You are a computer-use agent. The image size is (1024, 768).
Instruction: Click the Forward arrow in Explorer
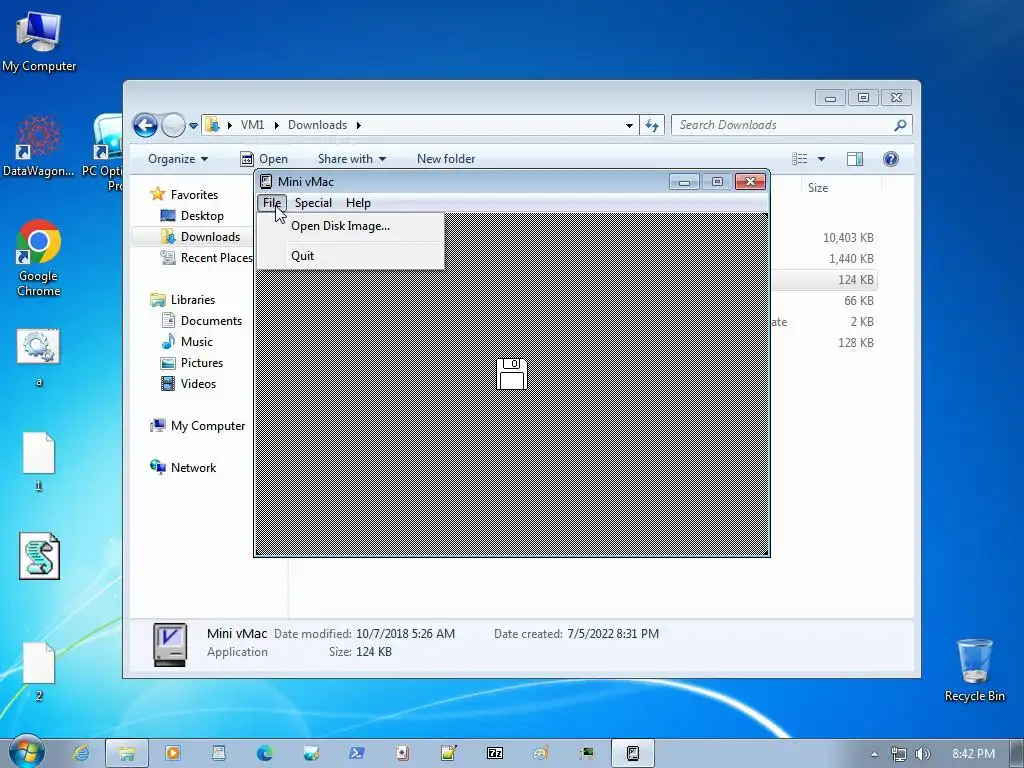tap(173, 125)
